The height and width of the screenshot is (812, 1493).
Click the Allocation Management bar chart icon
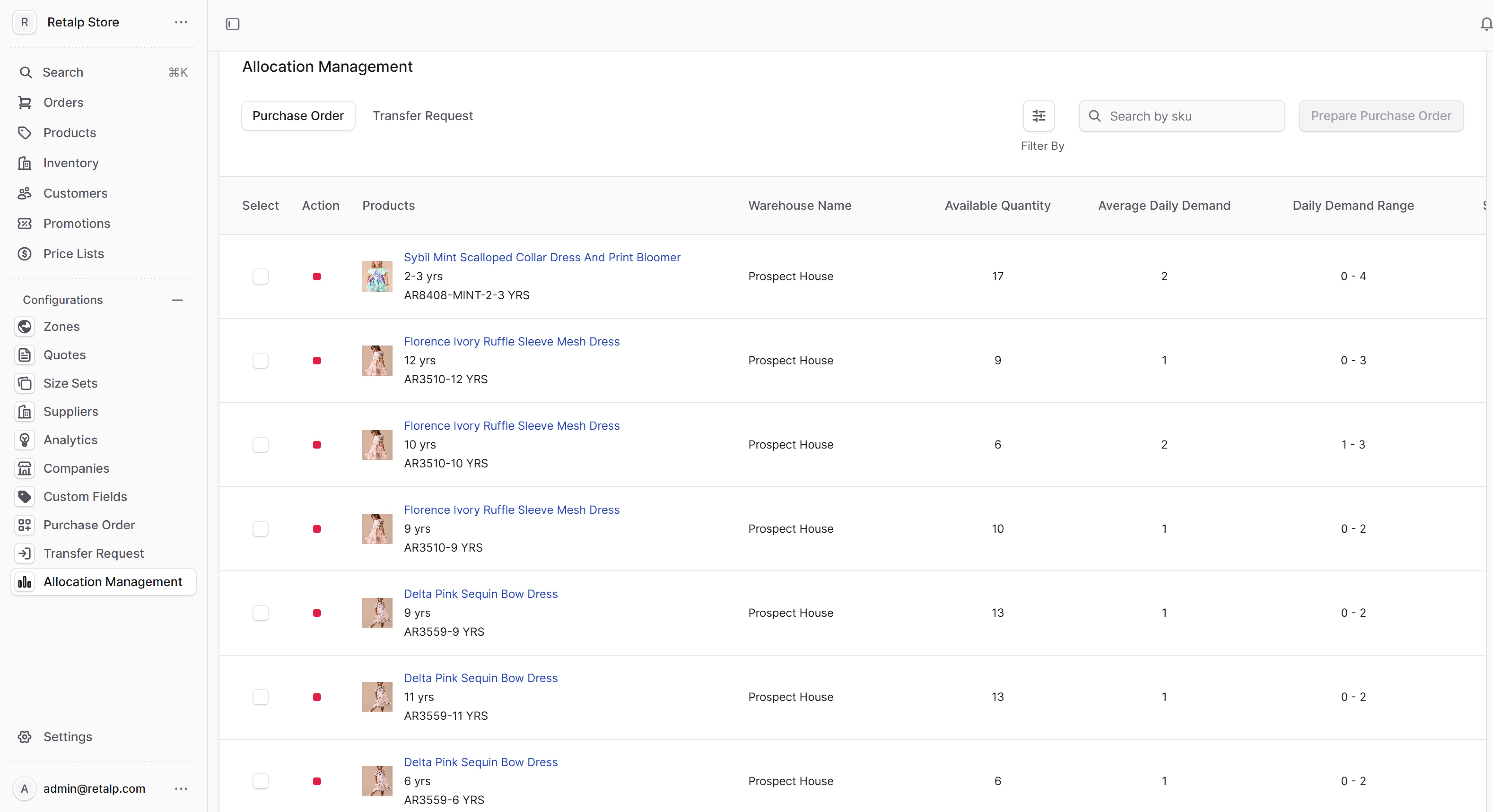pyautogui.click(x=24, y=582)
